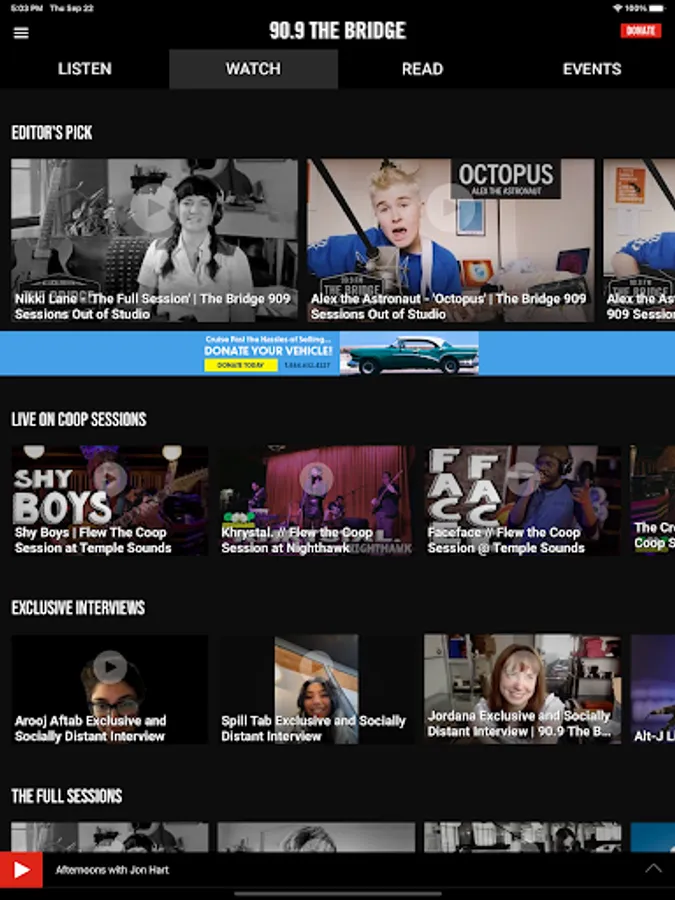Open the hamburger navigation menu
Viewport: 675px width, 900px height.
click(21, 33)
